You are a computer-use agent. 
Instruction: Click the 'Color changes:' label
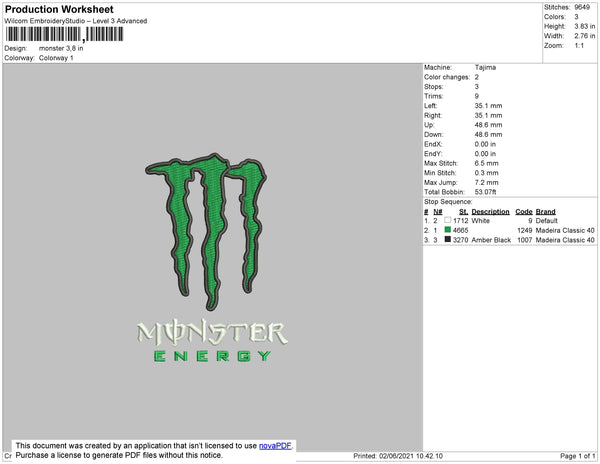(447, 77)
